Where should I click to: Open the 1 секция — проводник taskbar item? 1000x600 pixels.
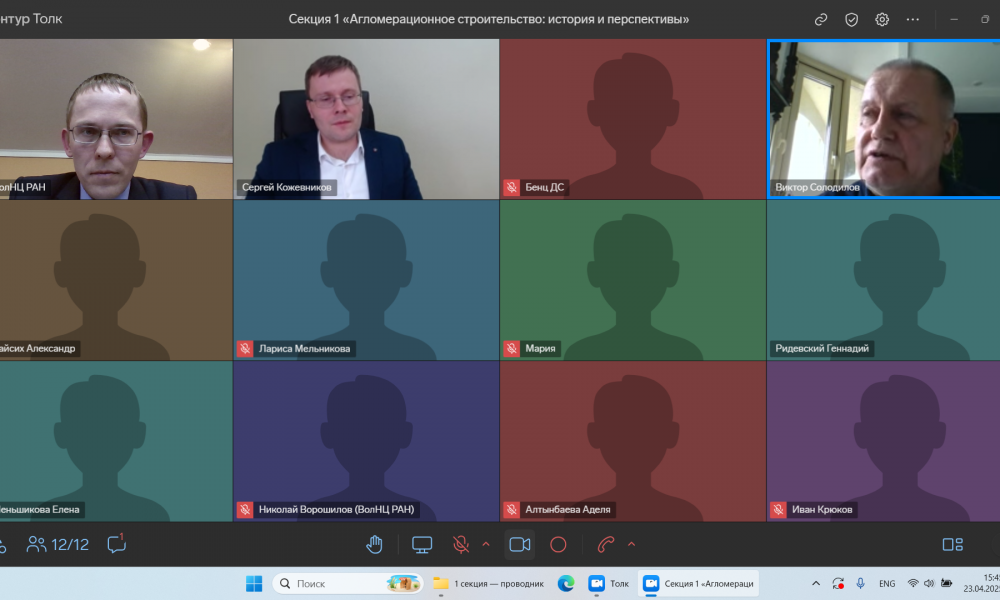coord(489,583)
